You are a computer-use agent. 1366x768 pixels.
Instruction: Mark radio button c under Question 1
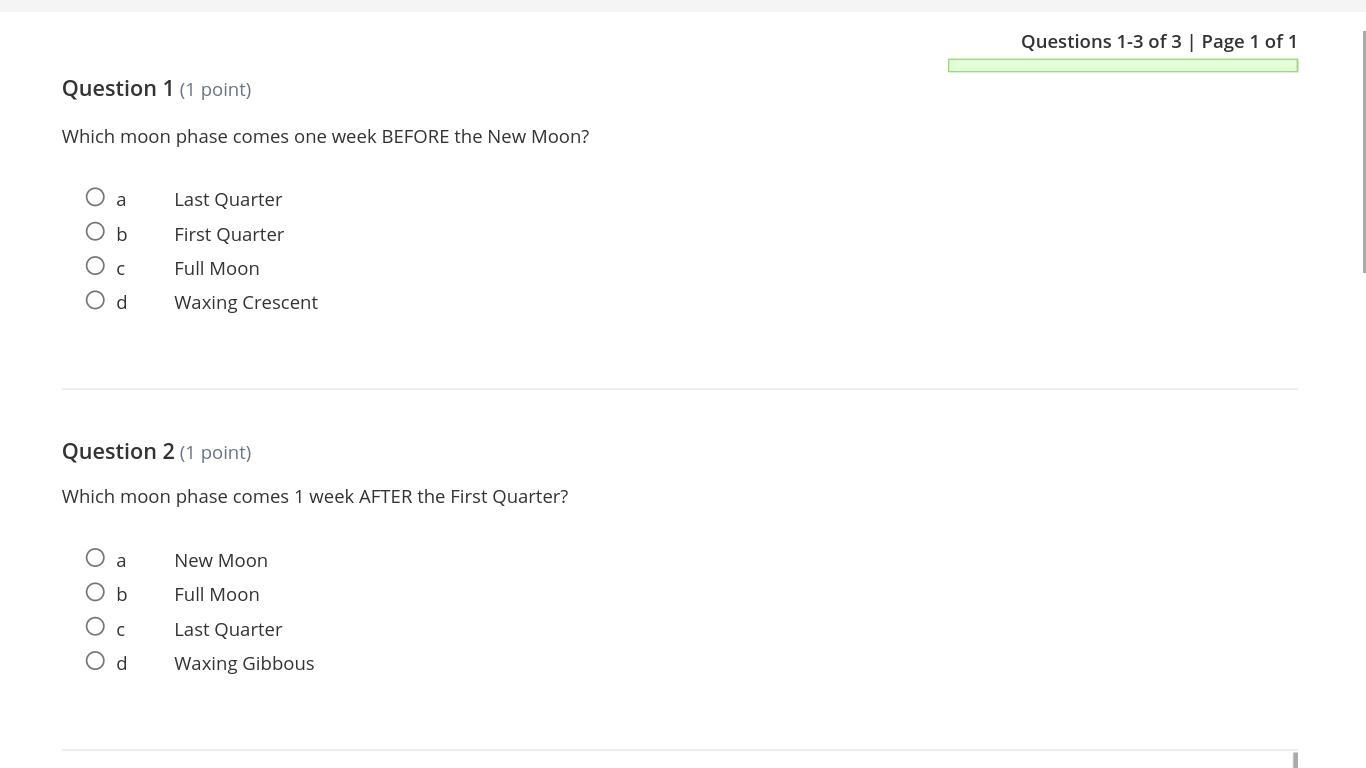coord(95,266)
